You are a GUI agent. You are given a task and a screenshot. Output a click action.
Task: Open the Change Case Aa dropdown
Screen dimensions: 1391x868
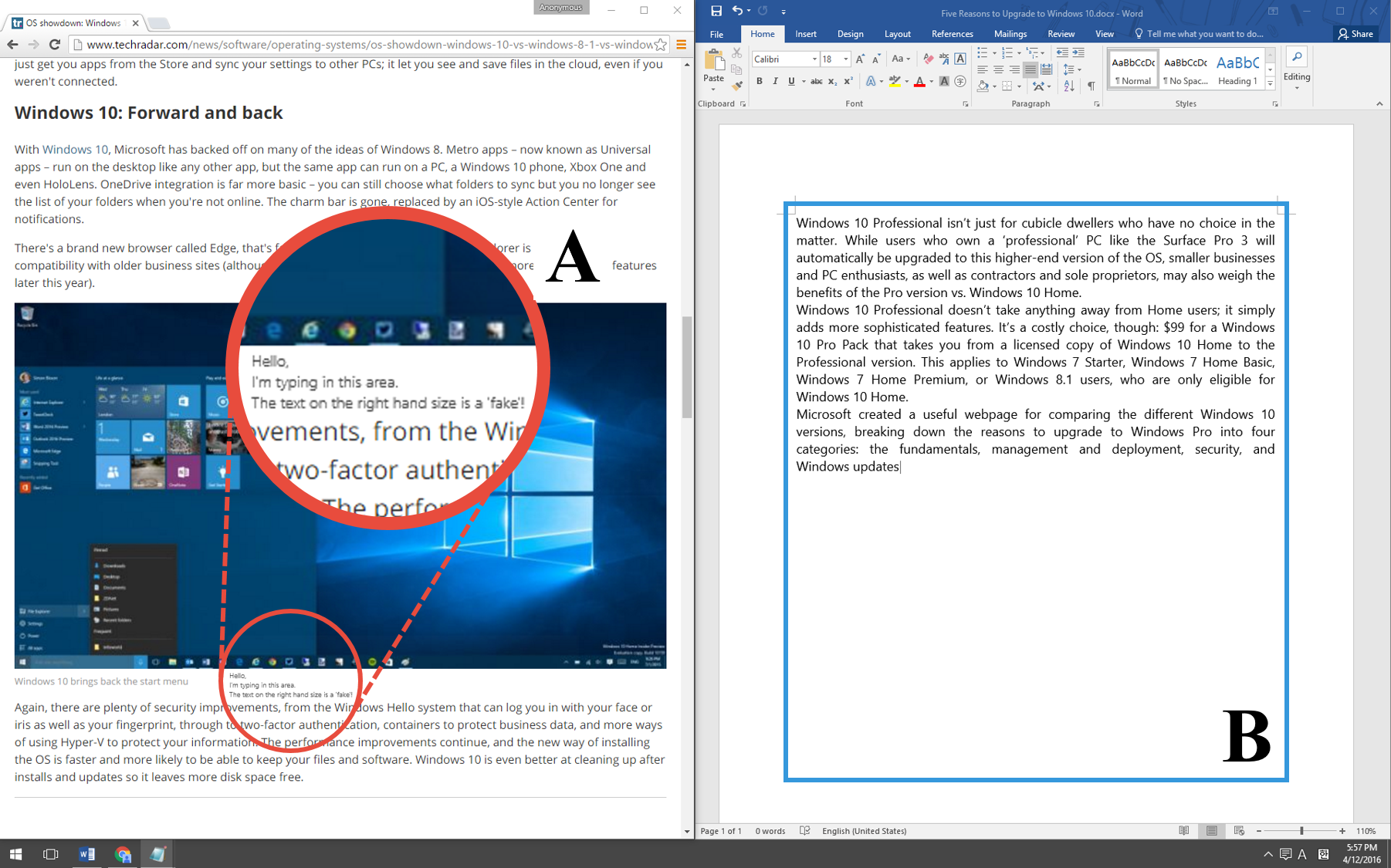click(901, 59)
